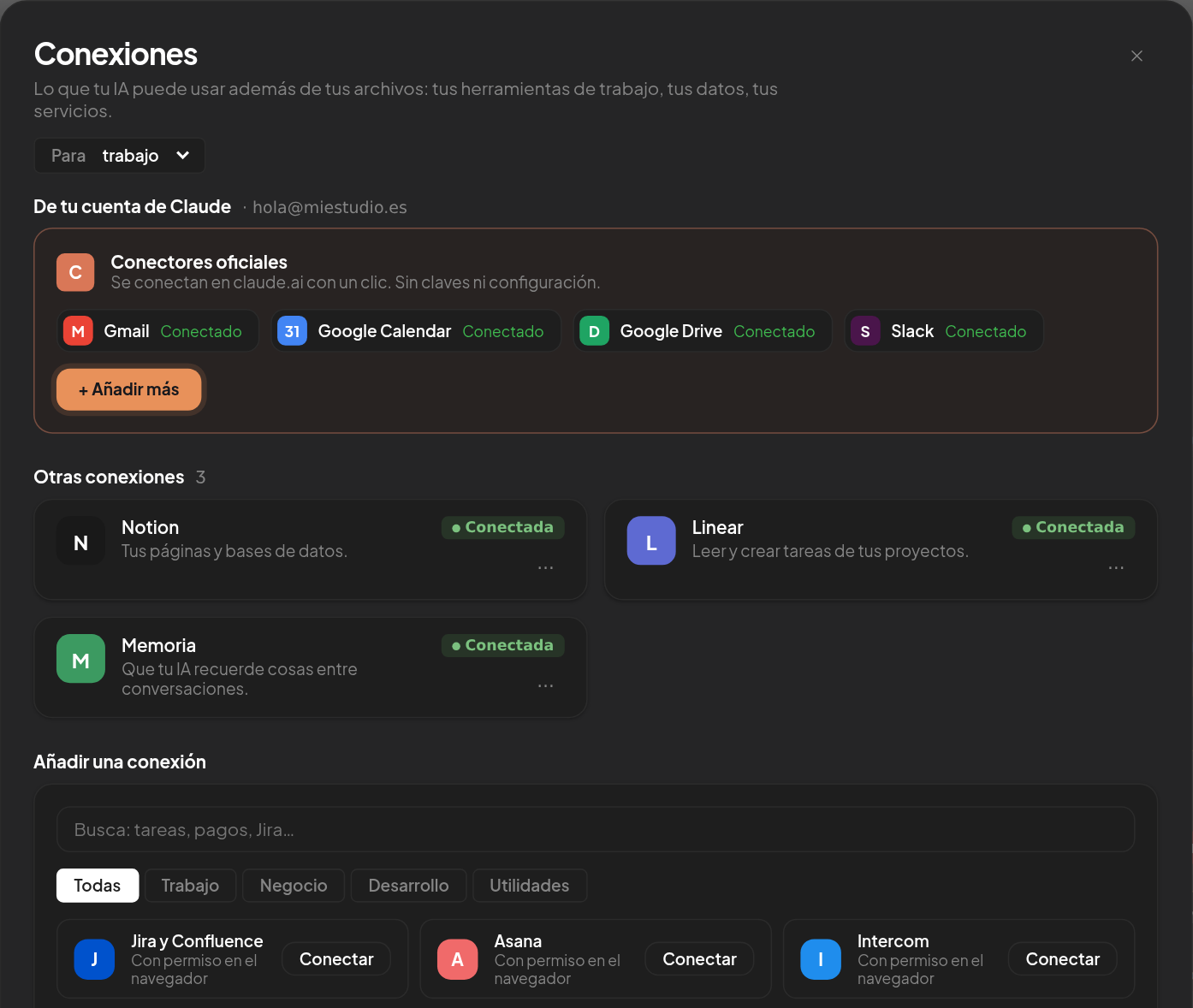Image resolution: width=1193 pixels, height=1008 pixels.
Task: Open the "Para trabajo" dropdown
Action: pos(120,156)
